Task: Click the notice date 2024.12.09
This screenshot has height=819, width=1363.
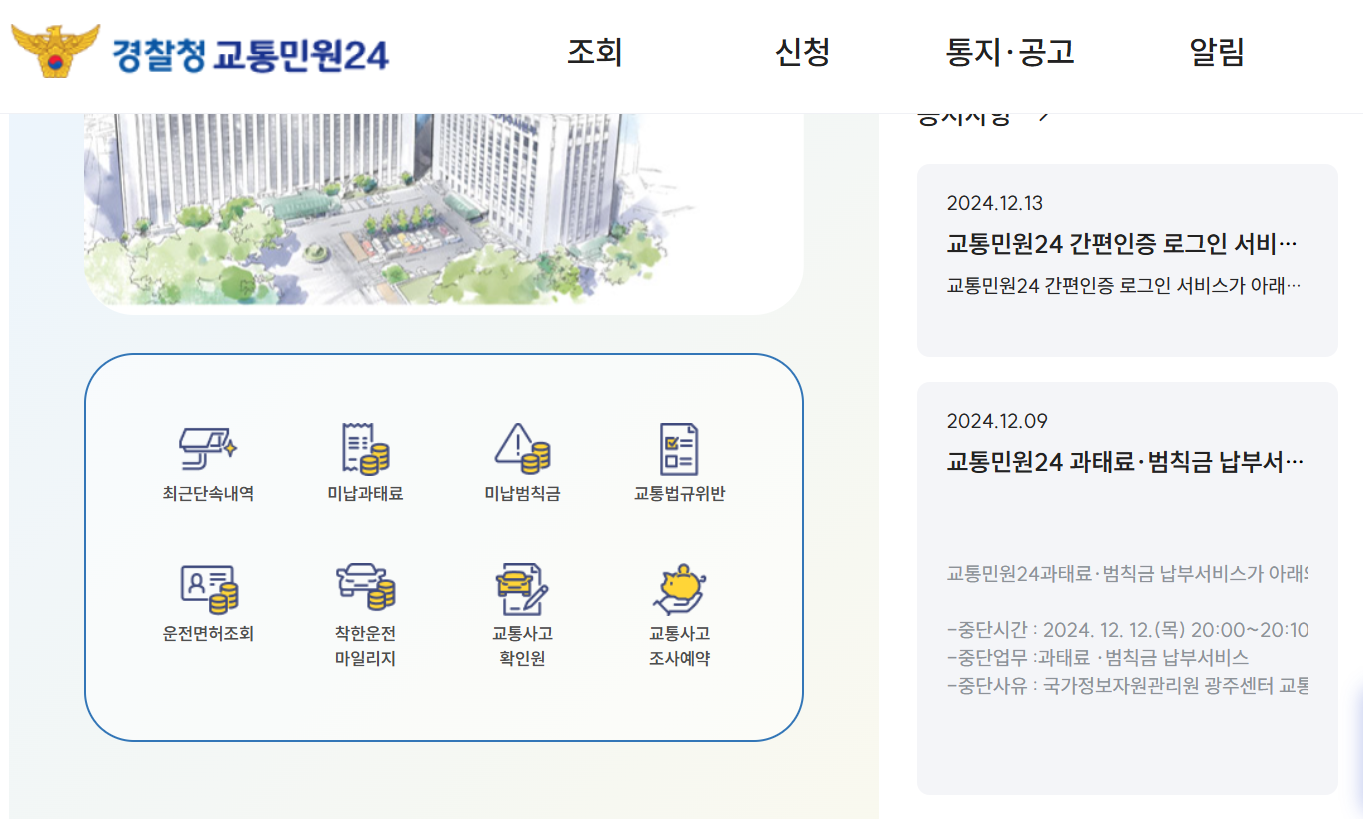Action: [997, 421]
